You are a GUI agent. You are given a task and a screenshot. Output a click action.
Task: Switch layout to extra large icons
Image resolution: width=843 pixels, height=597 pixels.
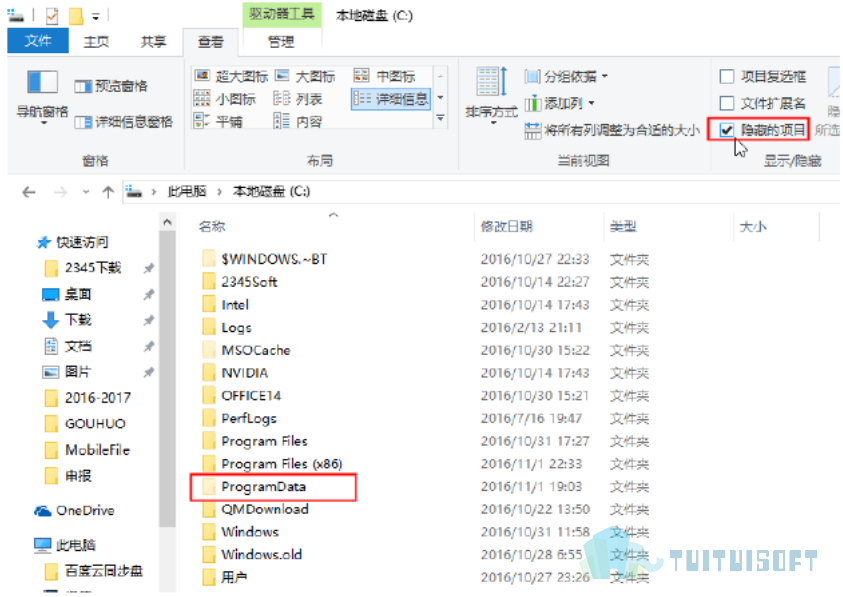tap(231, 76)
